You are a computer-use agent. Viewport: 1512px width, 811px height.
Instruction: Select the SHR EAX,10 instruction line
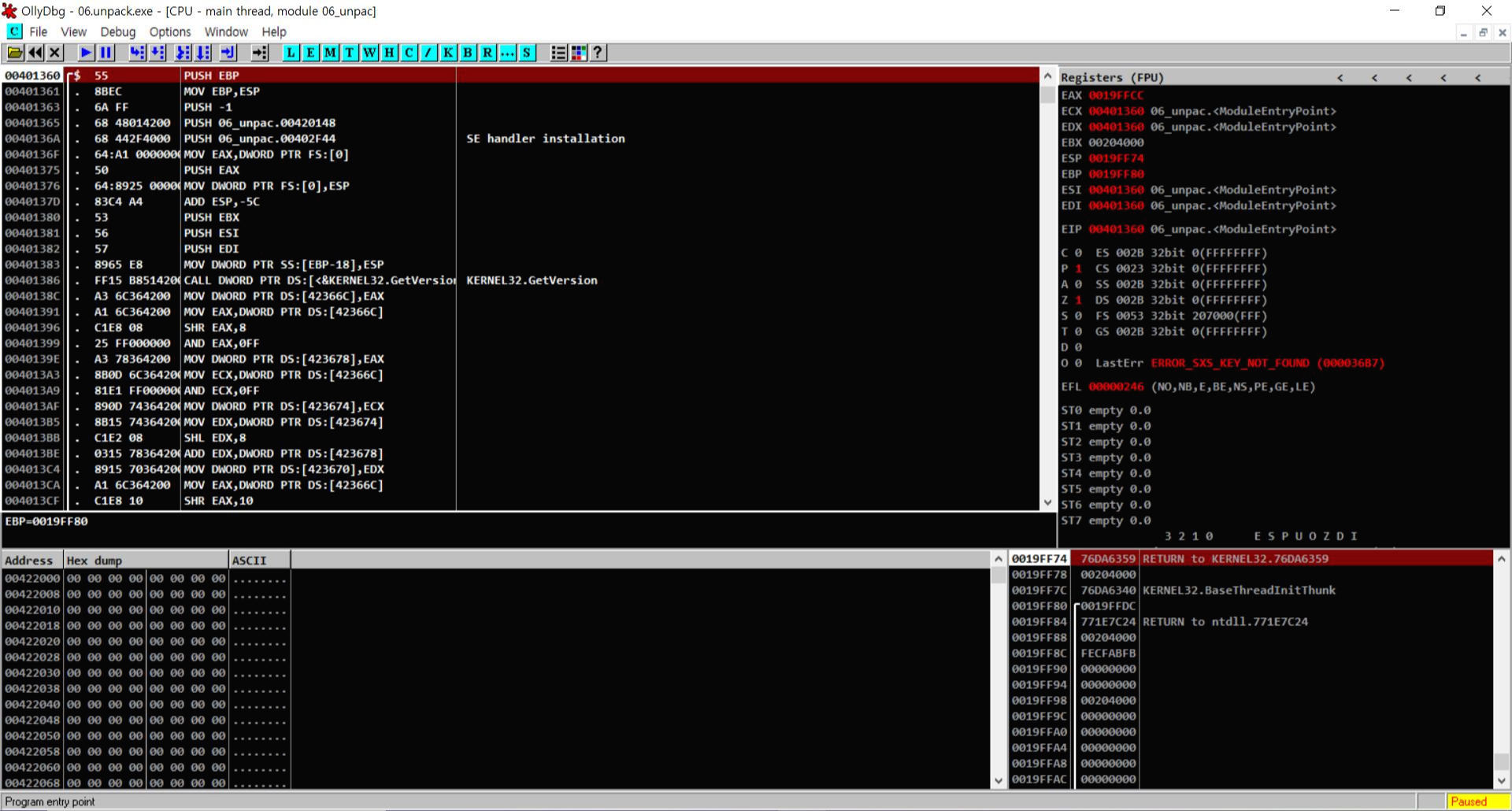coord(521,501)
